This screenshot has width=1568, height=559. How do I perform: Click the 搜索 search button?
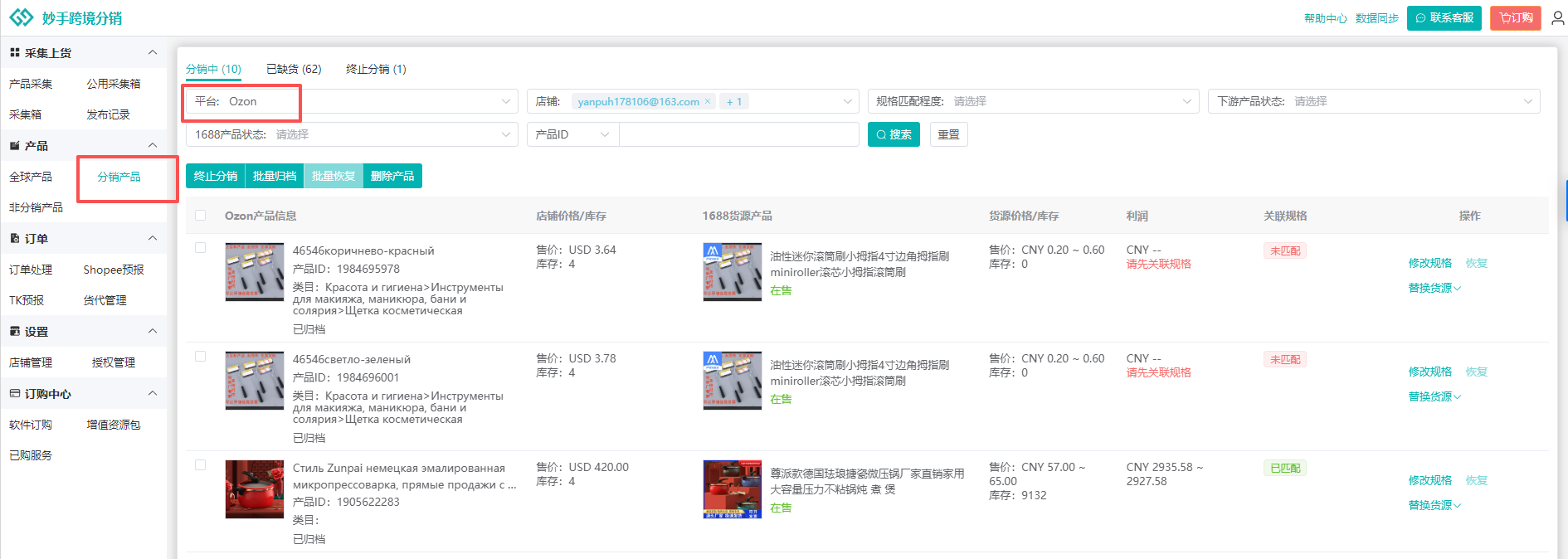[x=893, y=134]
